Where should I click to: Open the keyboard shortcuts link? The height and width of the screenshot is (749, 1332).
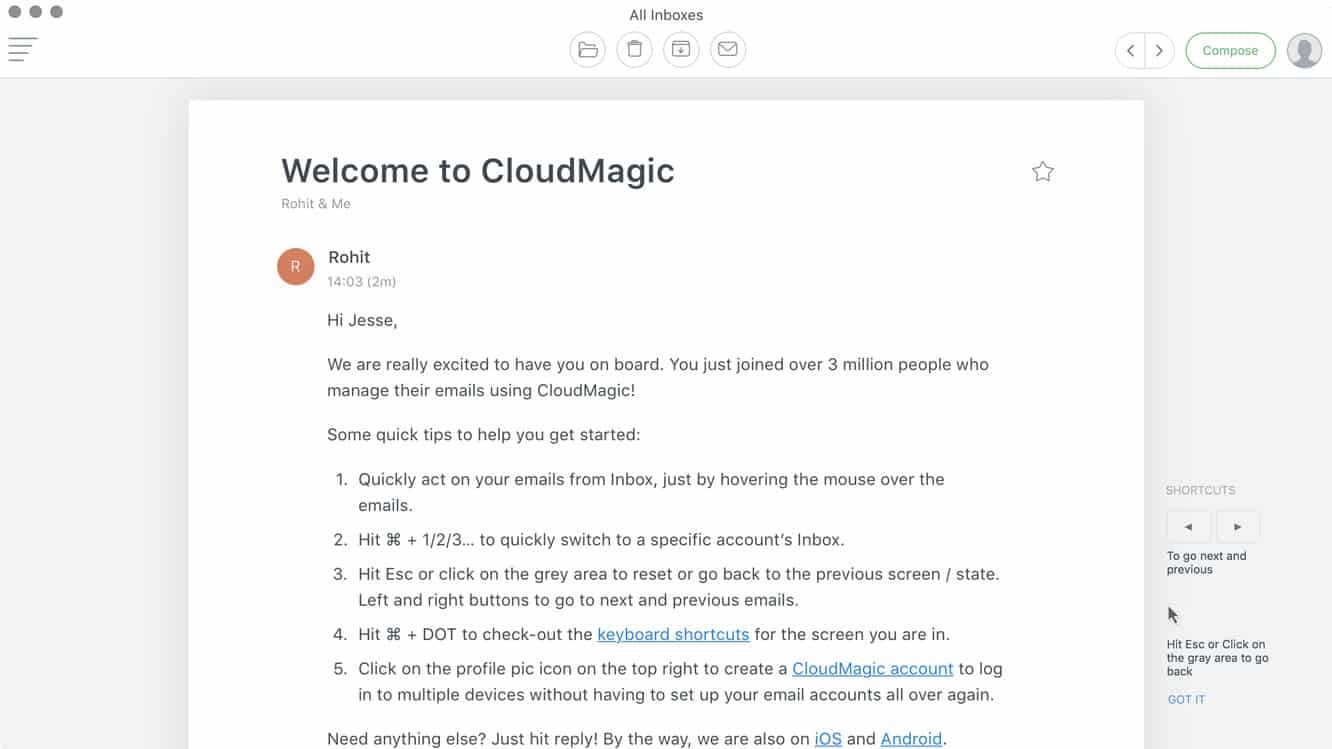tap(673, 634)
